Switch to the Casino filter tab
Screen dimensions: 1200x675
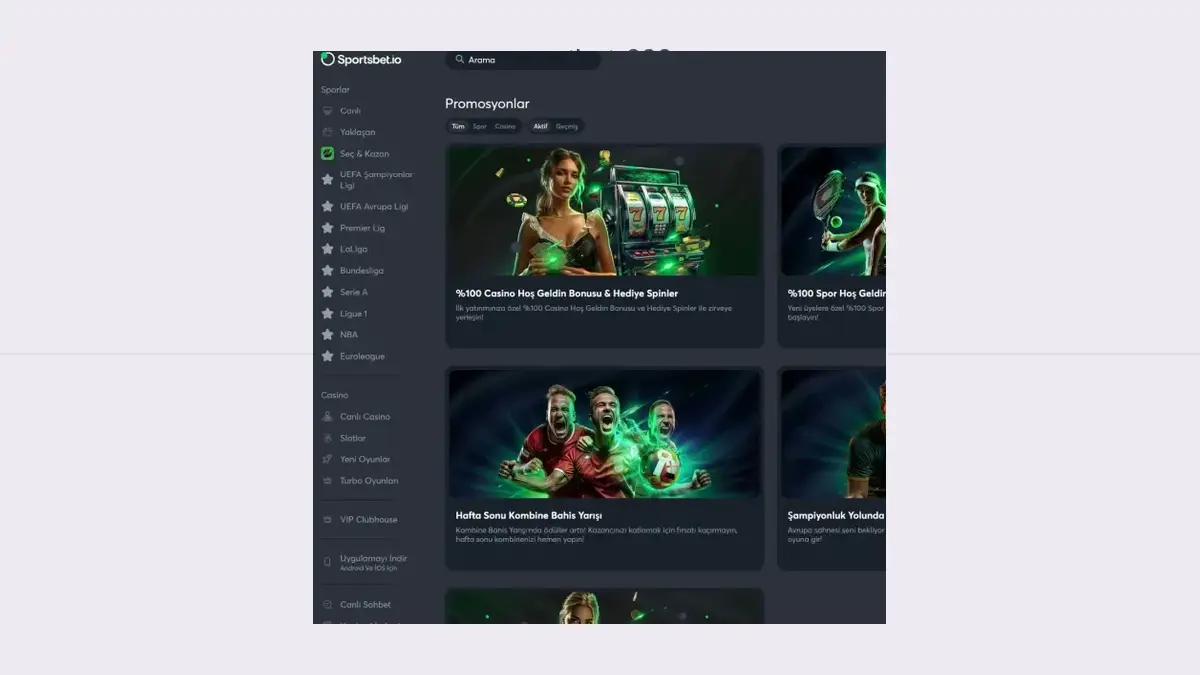(x=505, y=127)
